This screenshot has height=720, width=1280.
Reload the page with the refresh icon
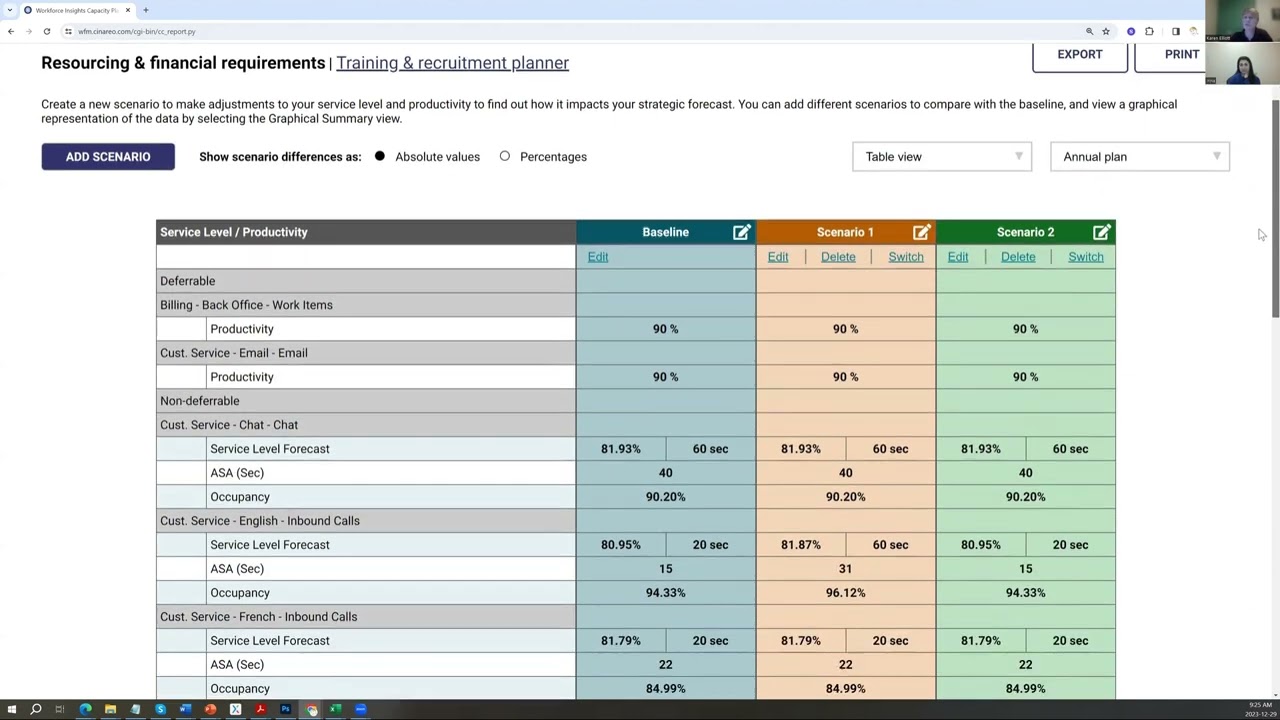point(46,31)
